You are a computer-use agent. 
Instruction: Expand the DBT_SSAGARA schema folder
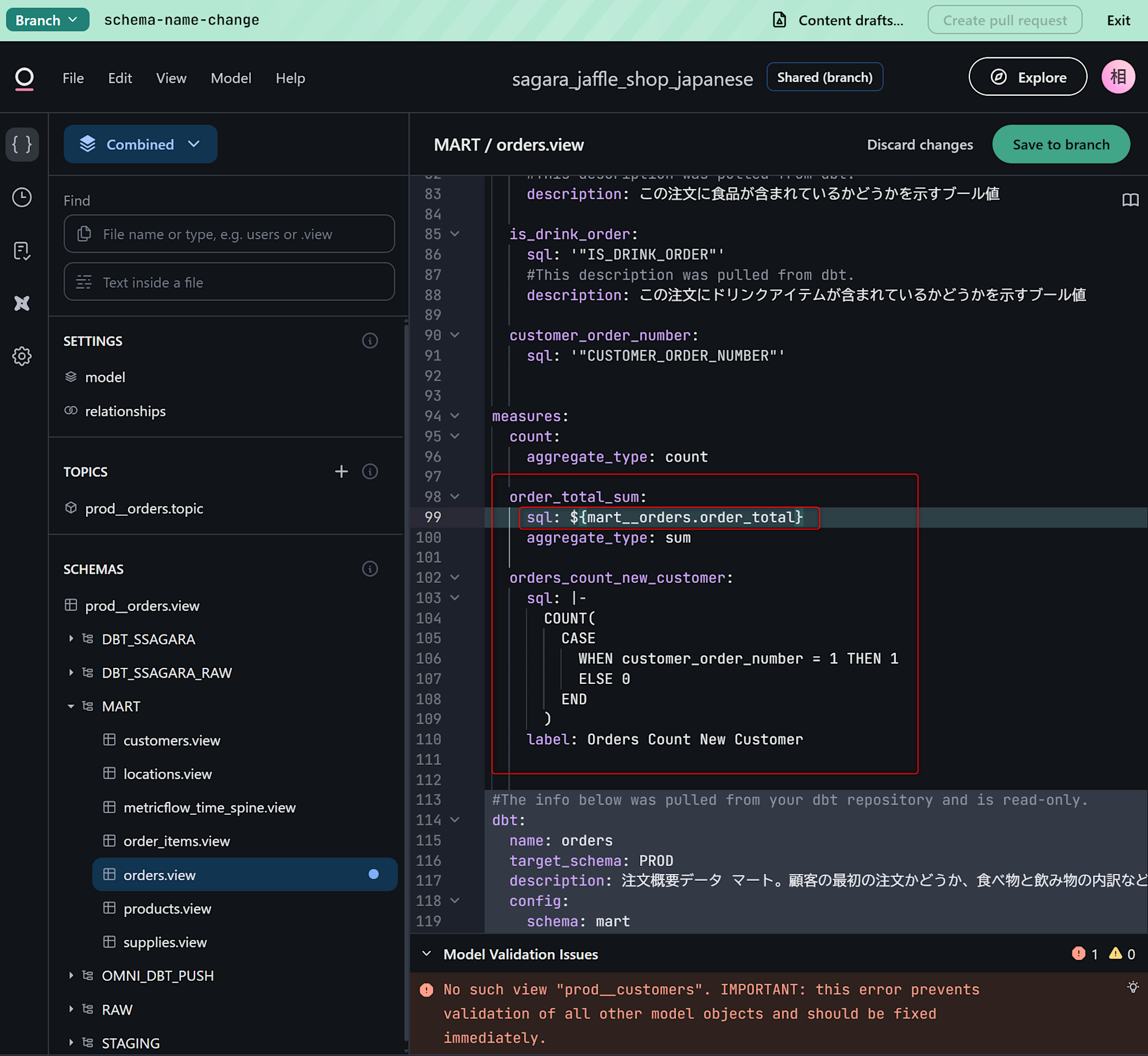(71, 639)
